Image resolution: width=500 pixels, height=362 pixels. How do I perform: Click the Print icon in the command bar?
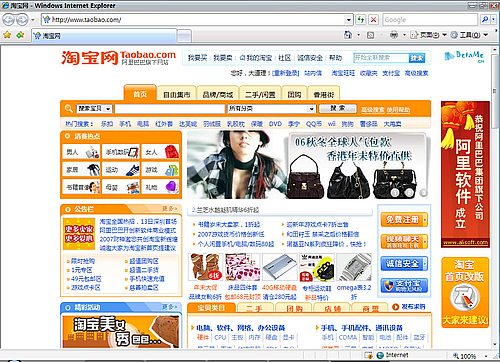pyautogui.click(x=394, y=35)
